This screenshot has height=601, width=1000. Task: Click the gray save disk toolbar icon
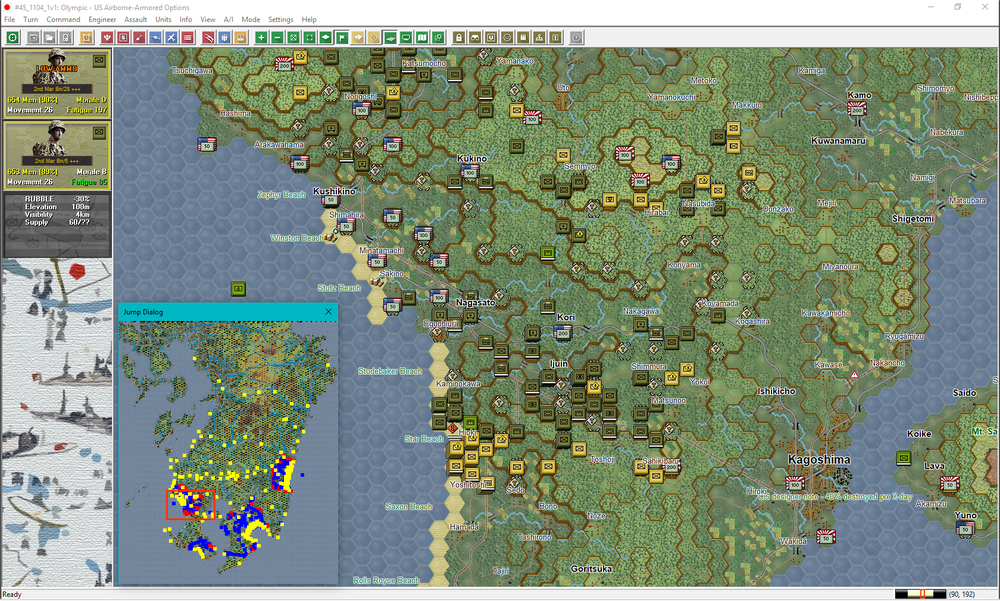(65, 38)
